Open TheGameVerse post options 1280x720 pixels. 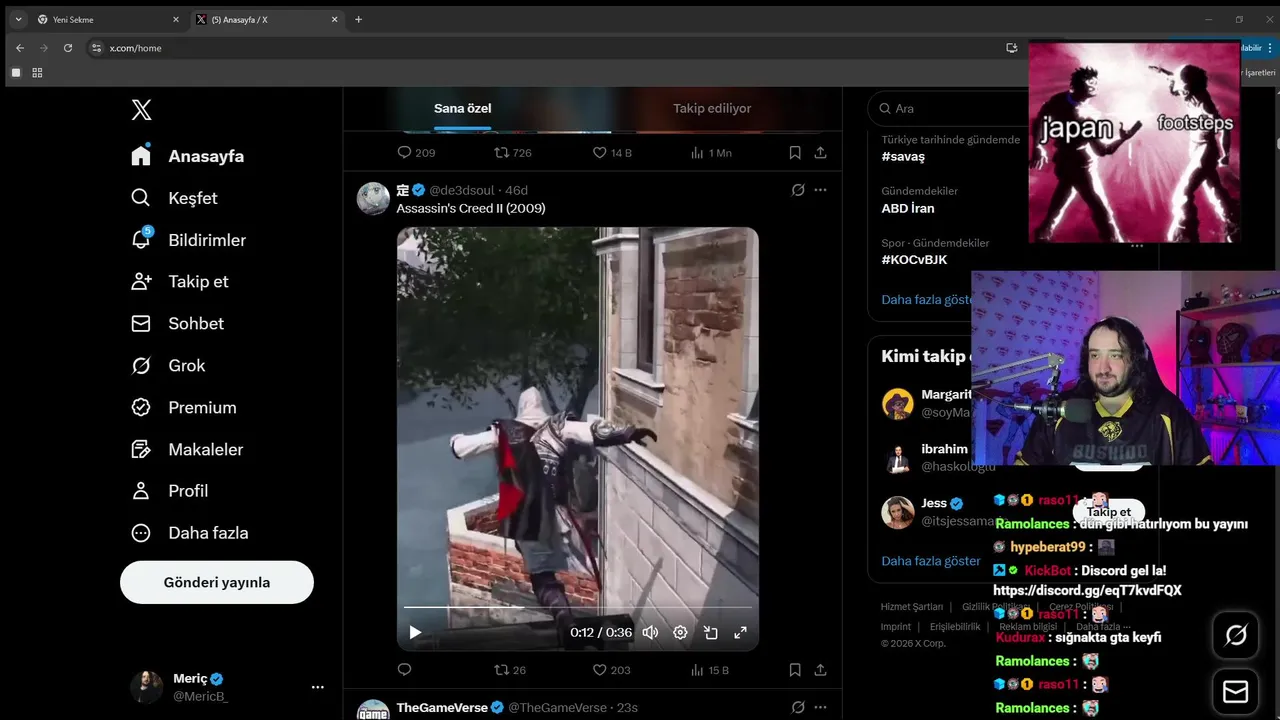(820, 707)
